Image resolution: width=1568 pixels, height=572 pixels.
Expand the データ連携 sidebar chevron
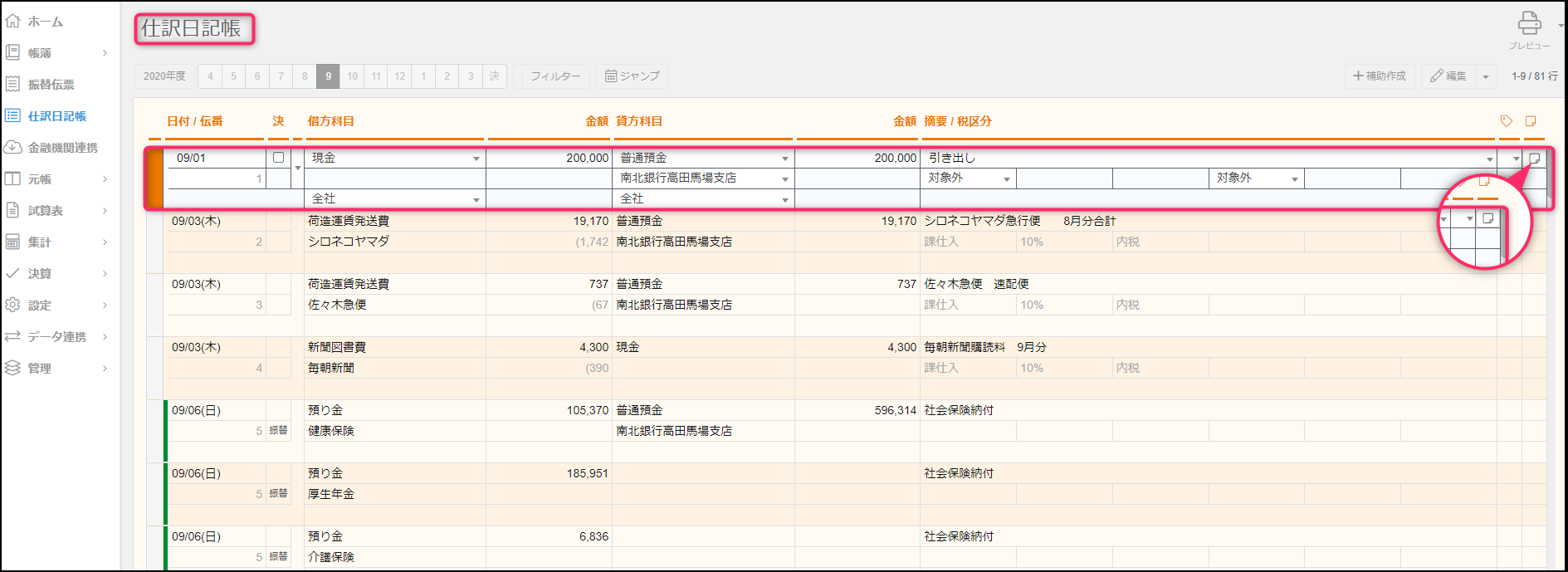tap(105, 336)
